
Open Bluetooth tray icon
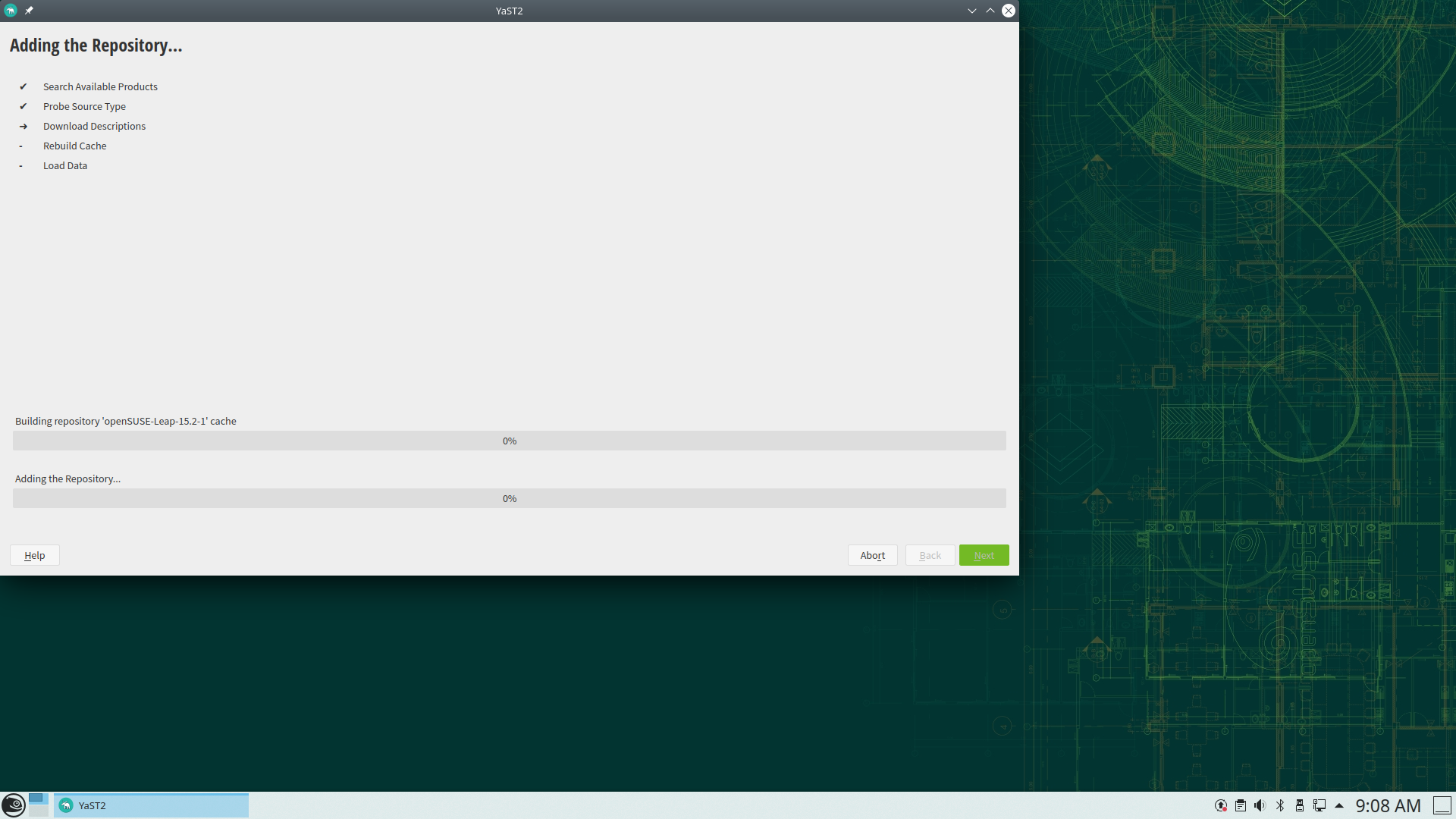pyautogui.click(x=1280, y=805)
